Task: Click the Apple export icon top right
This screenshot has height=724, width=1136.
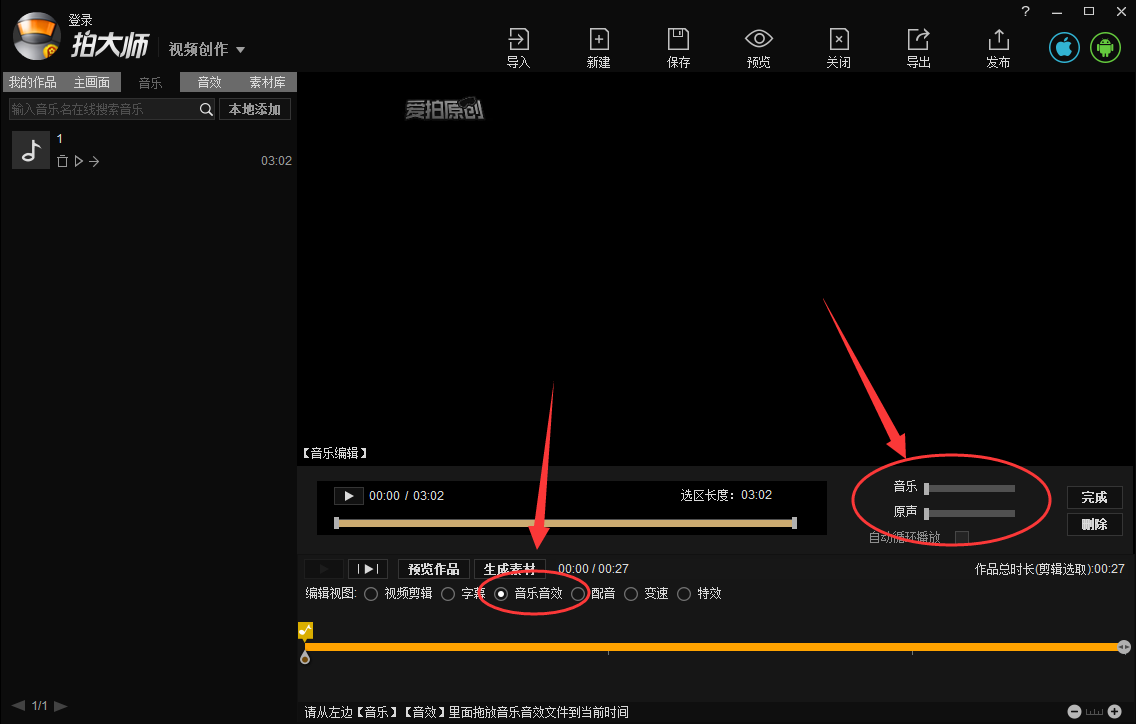Action: [1063, 46]
